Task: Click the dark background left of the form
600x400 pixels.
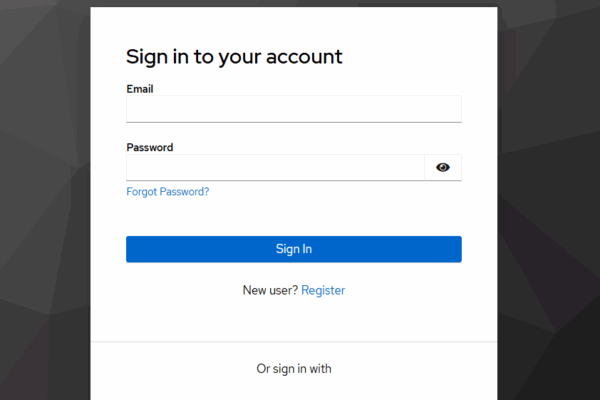Action: pyautogui.click(x=45, y=200)
